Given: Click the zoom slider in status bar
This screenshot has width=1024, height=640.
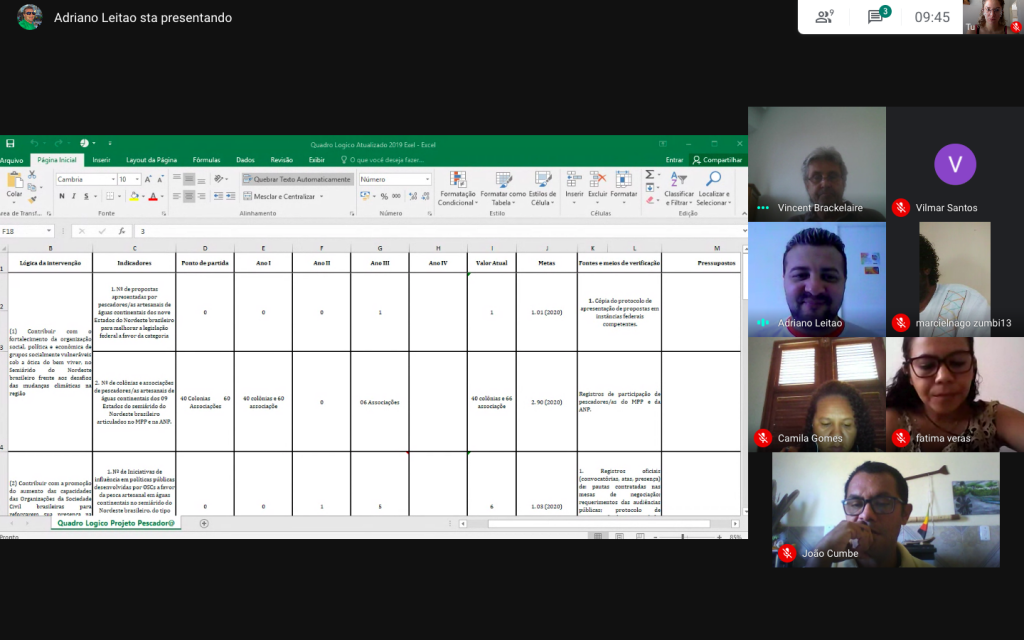Looking at the screenshot, I should click(x=683, y=537).
